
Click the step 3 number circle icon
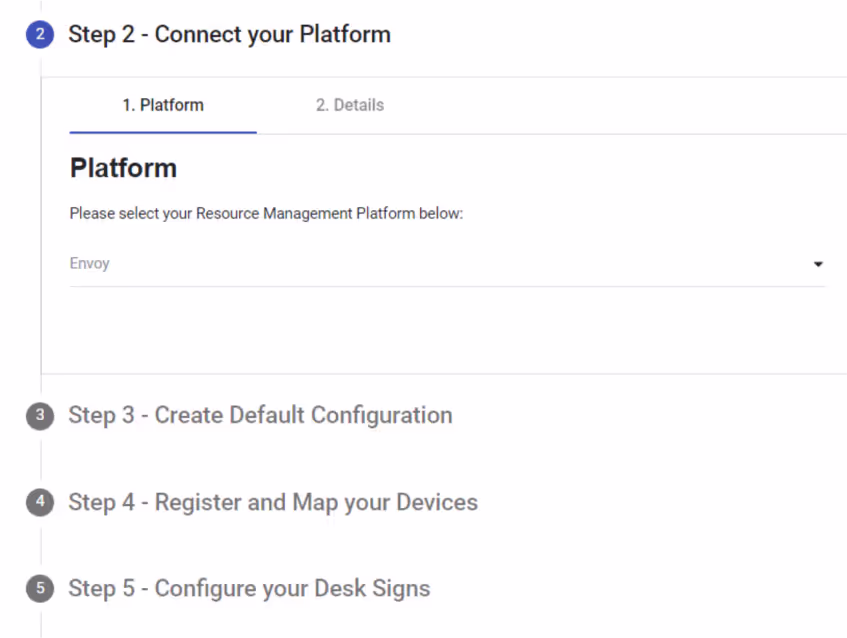[40, 416]
